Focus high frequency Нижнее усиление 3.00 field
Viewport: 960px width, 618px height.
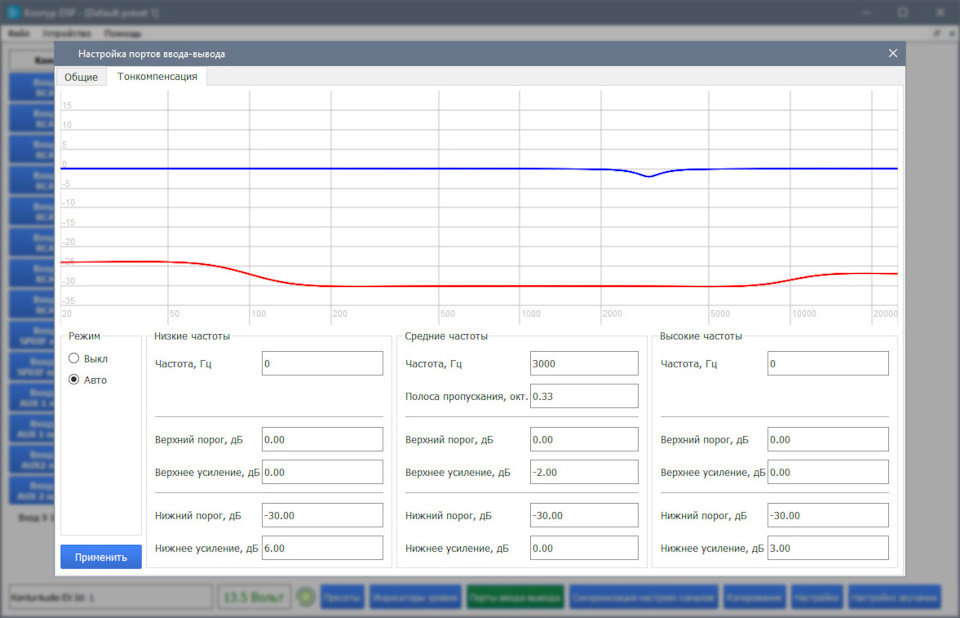point(828,548)
